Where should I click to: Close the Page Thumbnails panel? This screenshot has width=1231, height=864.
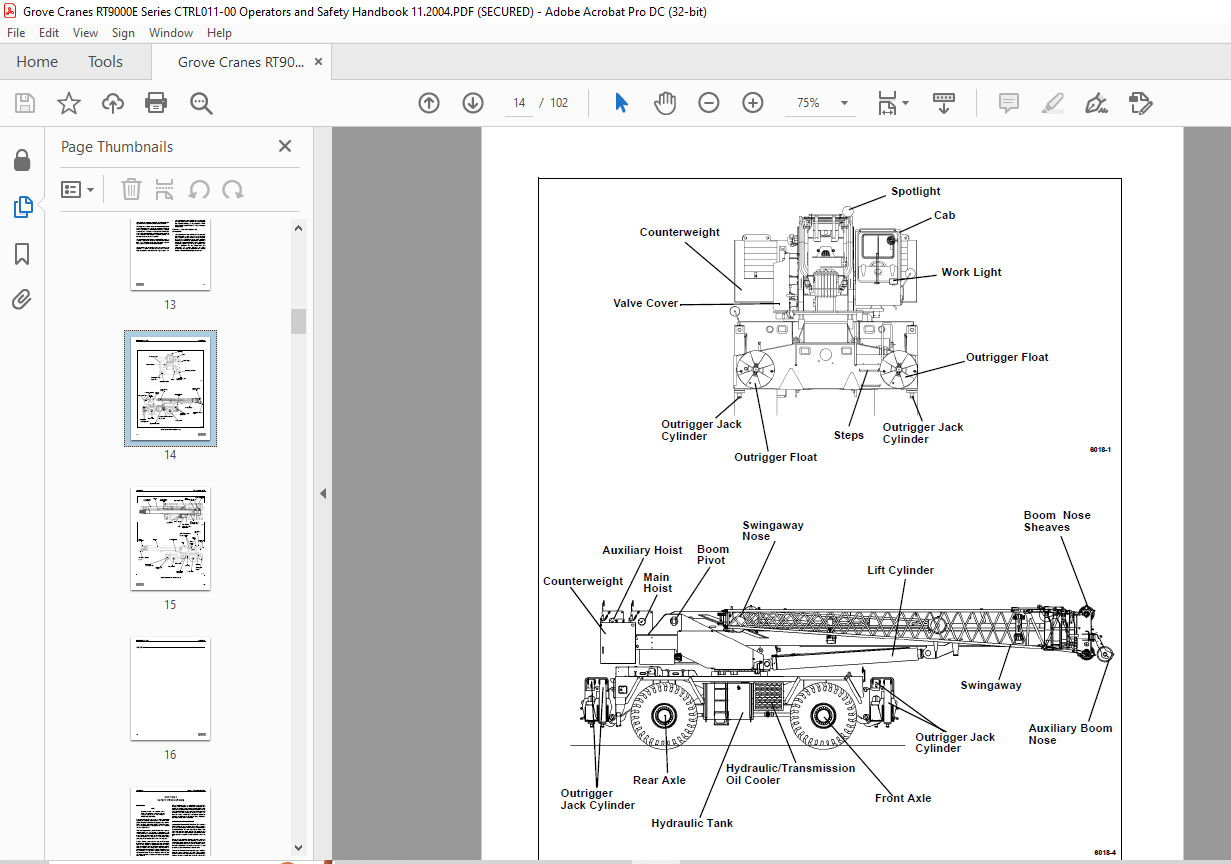[285, 146]
